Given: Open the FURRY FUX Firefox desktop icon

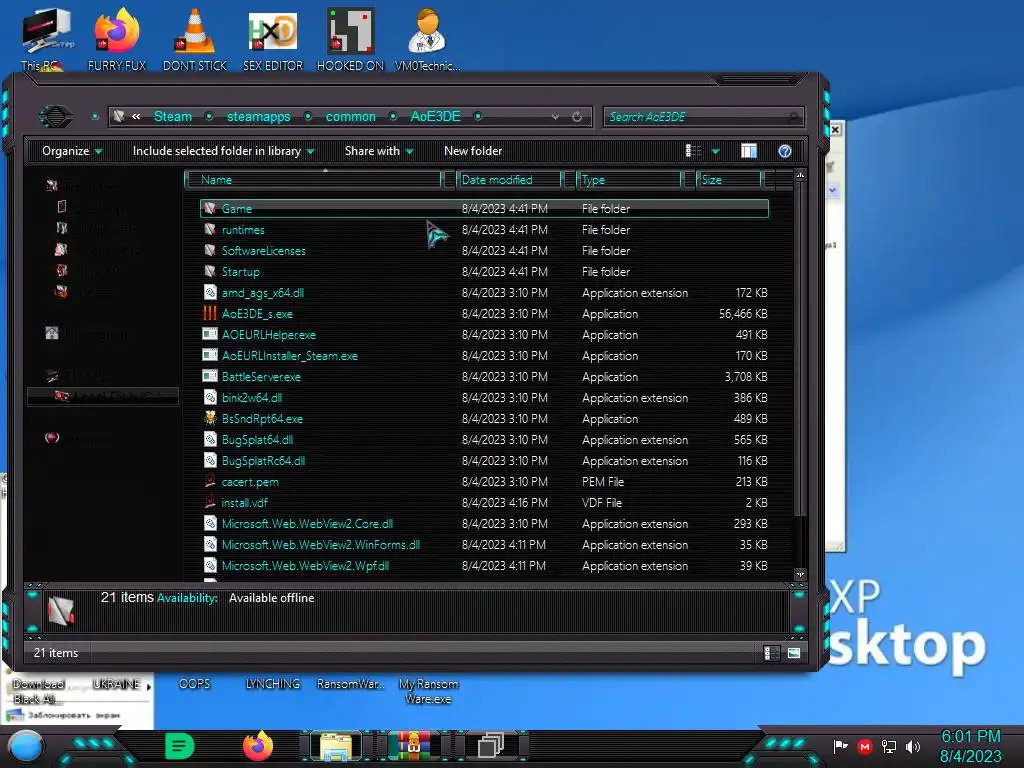Looking at the screenshot, I should pos(117,39).
